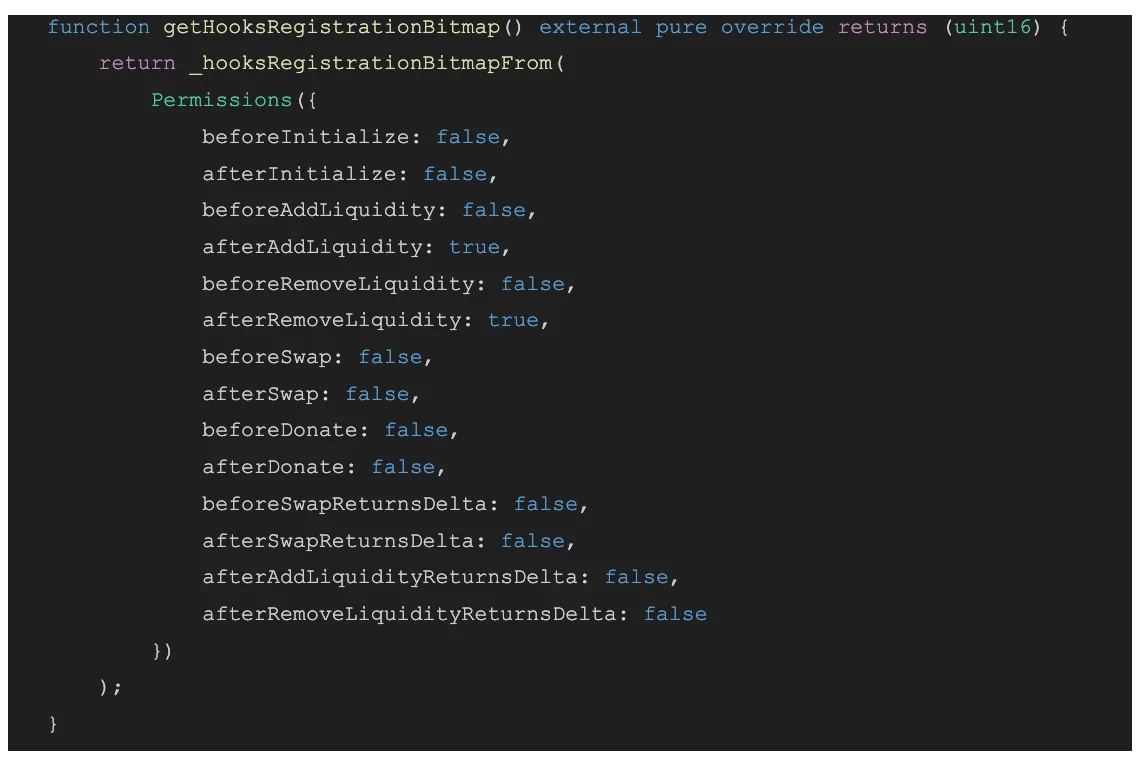Click the true value of afterAddLiquidity
The width and height of the screenshot is (1146, 762).
(x=474, y=247)
